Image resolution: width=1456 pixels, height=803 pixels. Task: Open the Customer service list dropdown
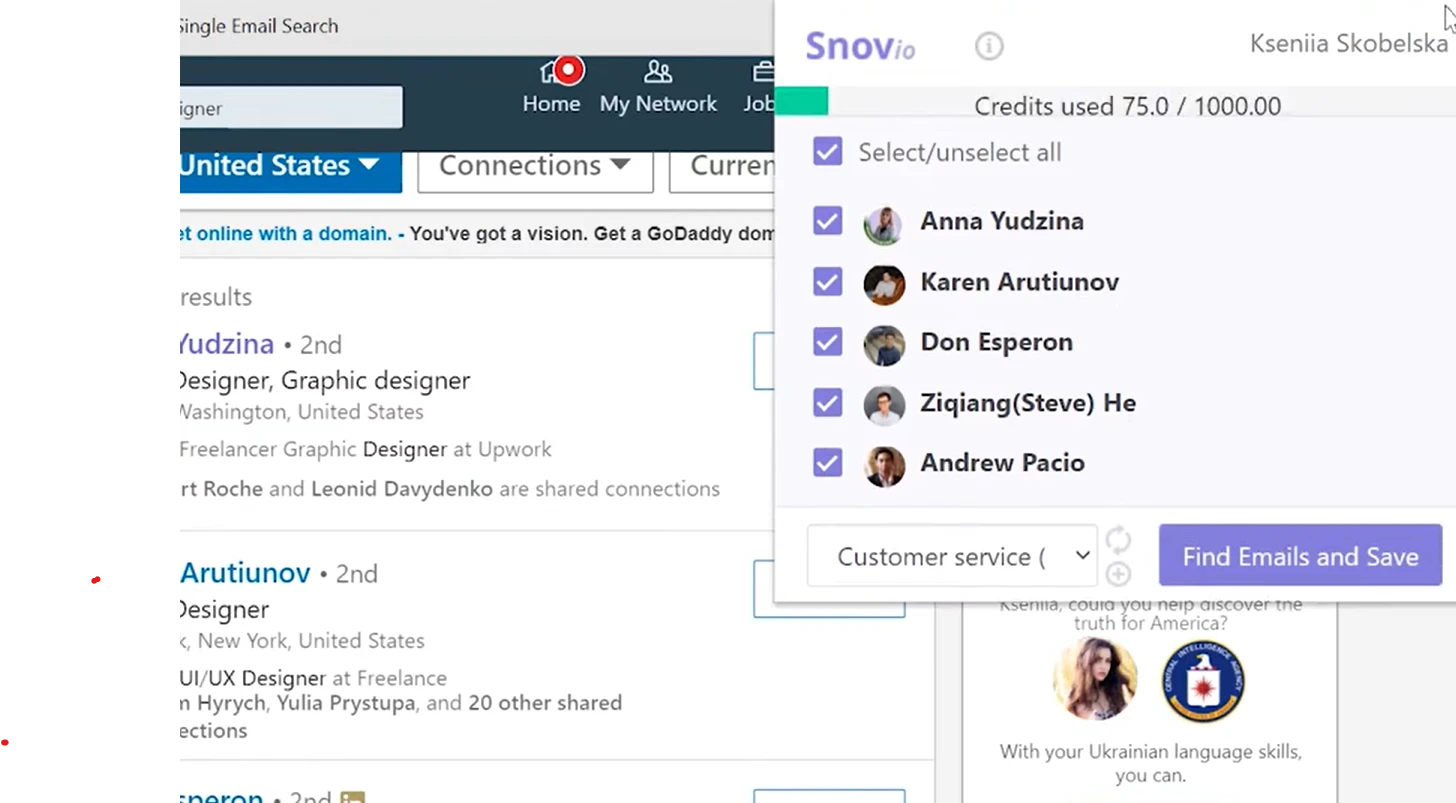[951, 556]
